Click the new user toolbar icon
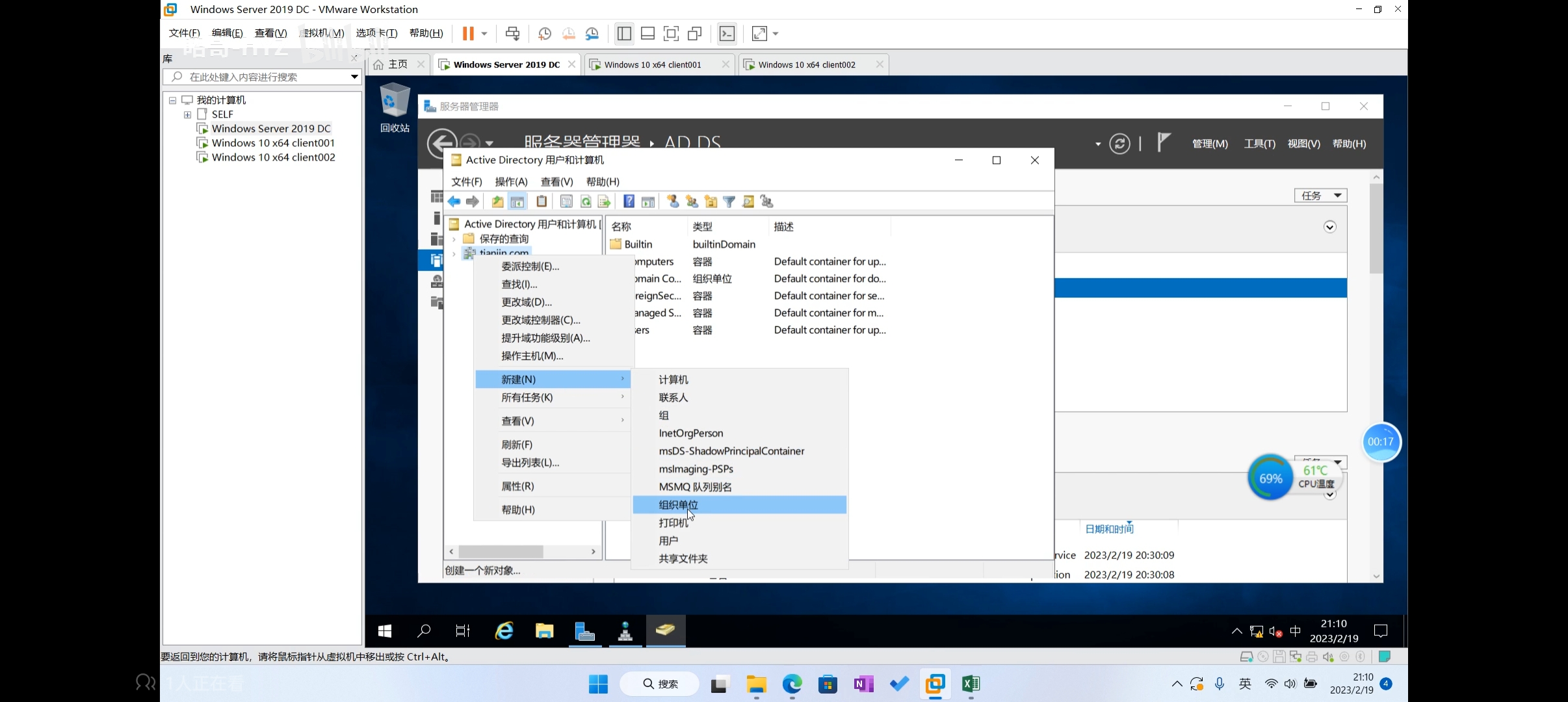1568x702 pixels. [673, 201]
